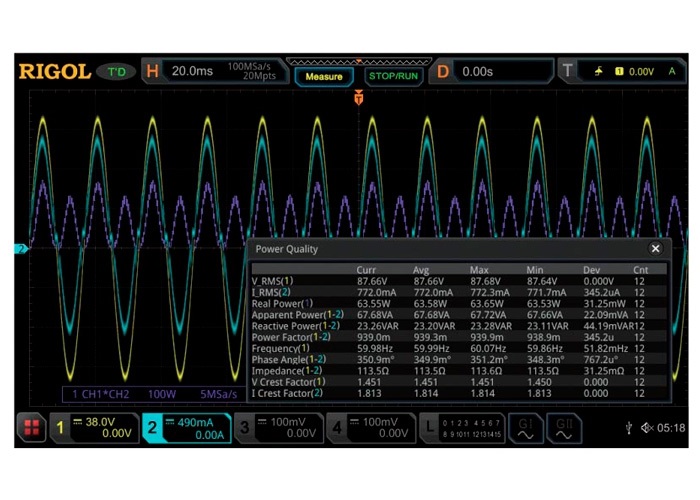This screenshot has height=500, width=700.
Task: Click the RIGOL logo
Action: coord(54,72)
